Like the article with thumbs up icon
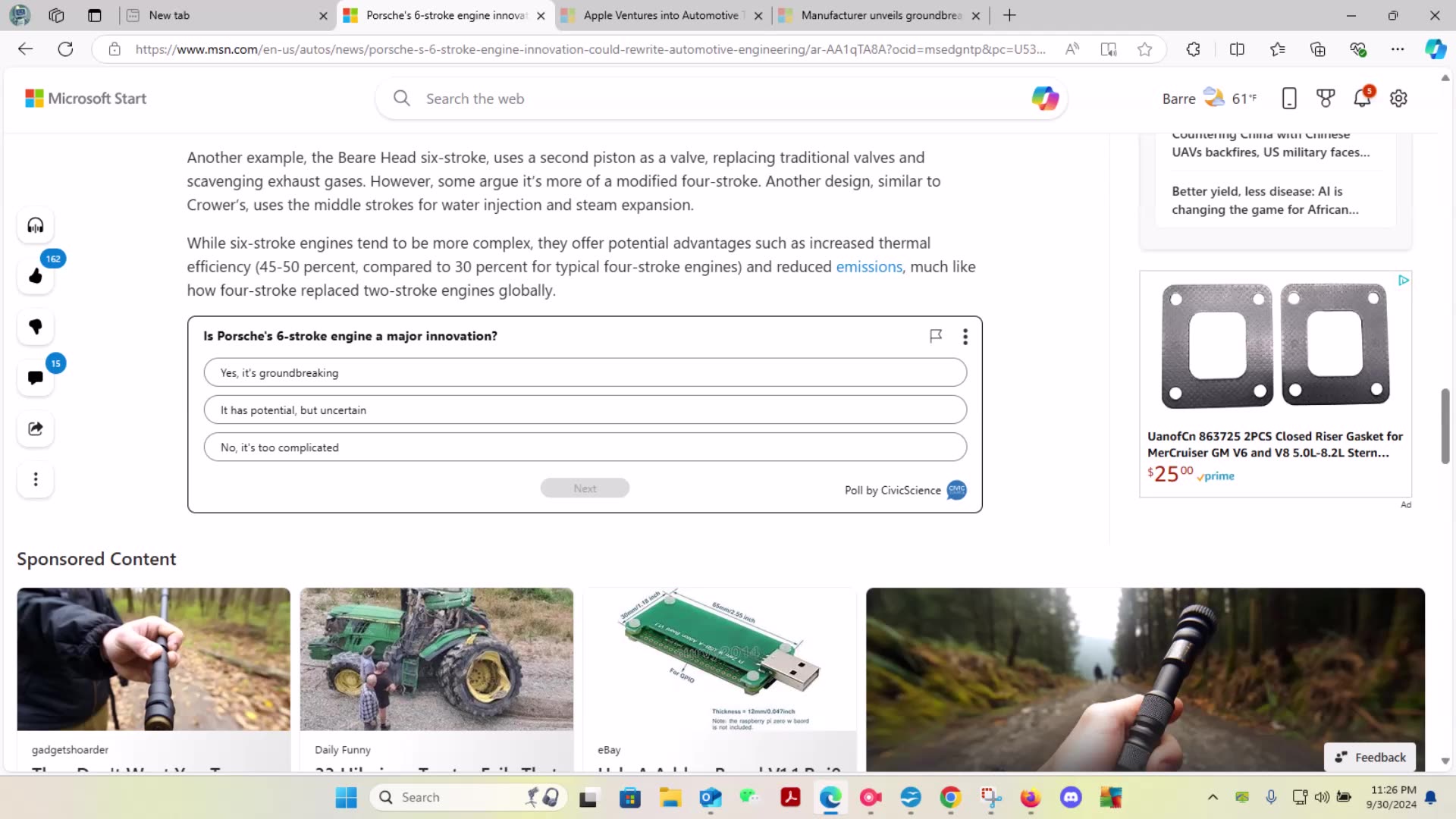Viewport: 1456px width, 819px height. tap(36, 276)
